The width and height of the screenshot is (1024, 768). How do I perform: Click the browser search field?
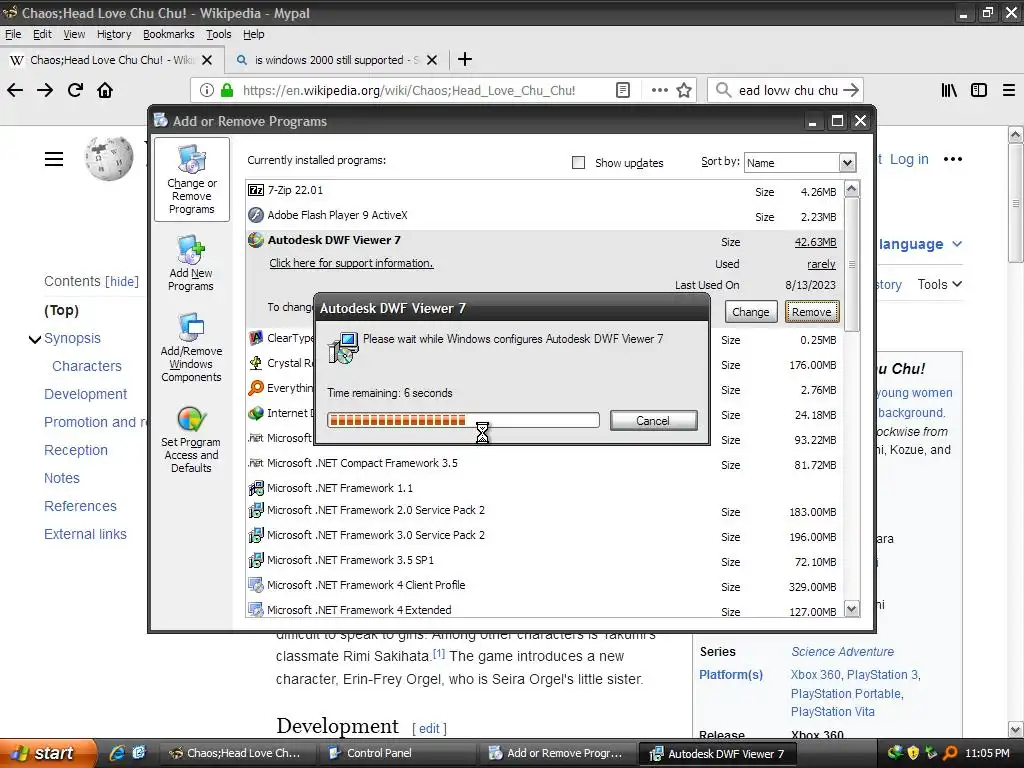tap(788, 90)
